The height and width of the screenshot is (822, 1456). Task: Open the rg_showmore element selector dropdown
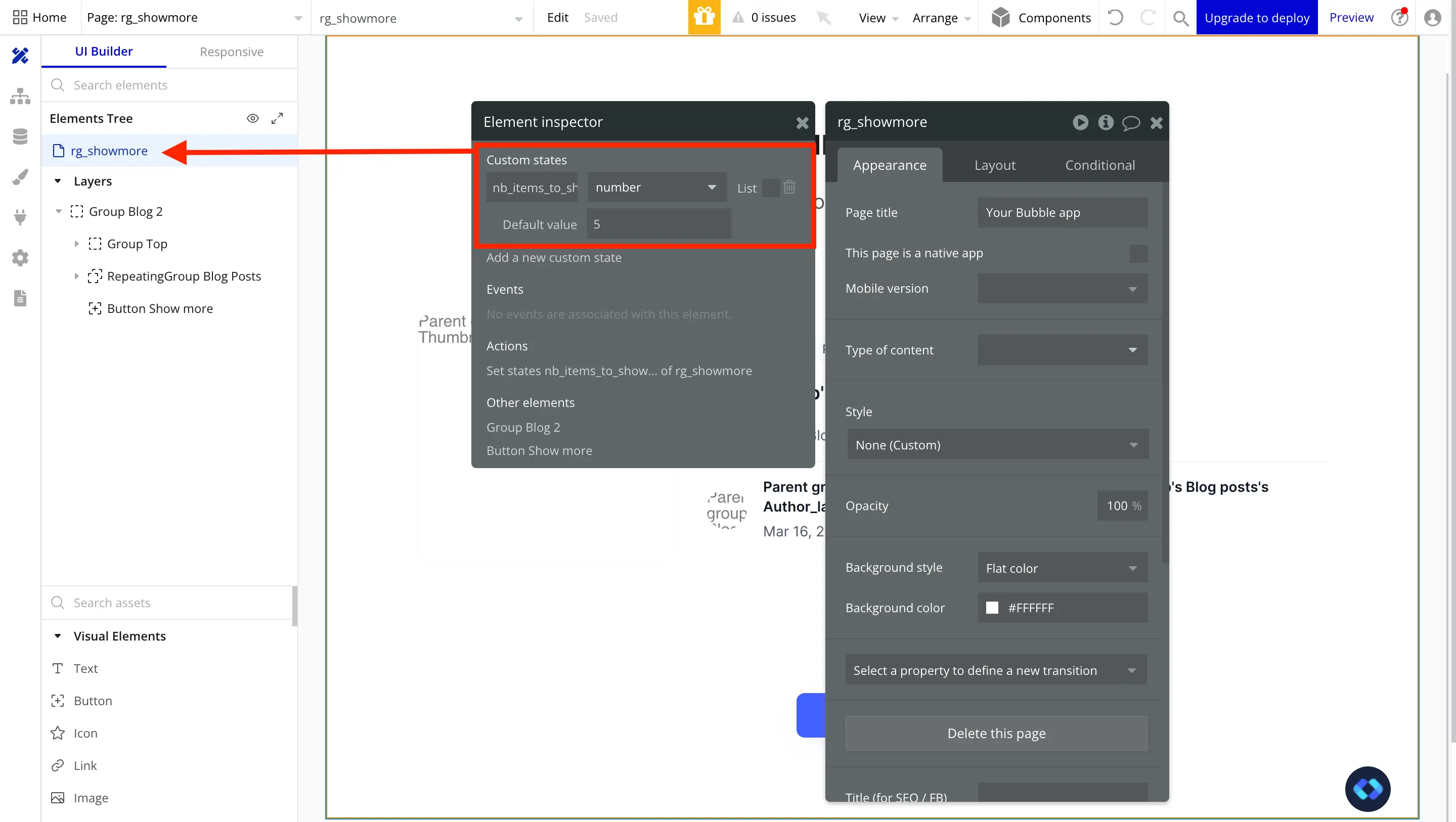[421, 18]
